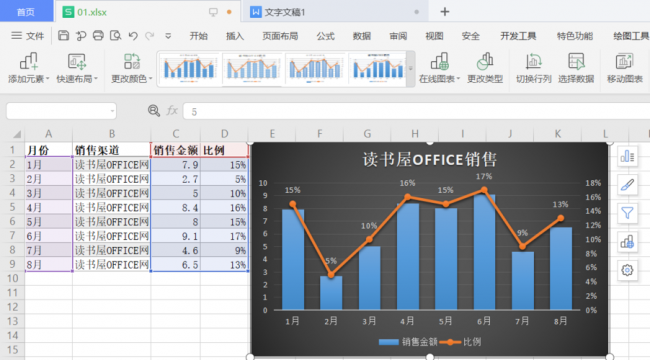This screenshot has width=650, height=360.
Task: Open the quick access toolbar dropdown arrow
Action: (x=168, y=36)
